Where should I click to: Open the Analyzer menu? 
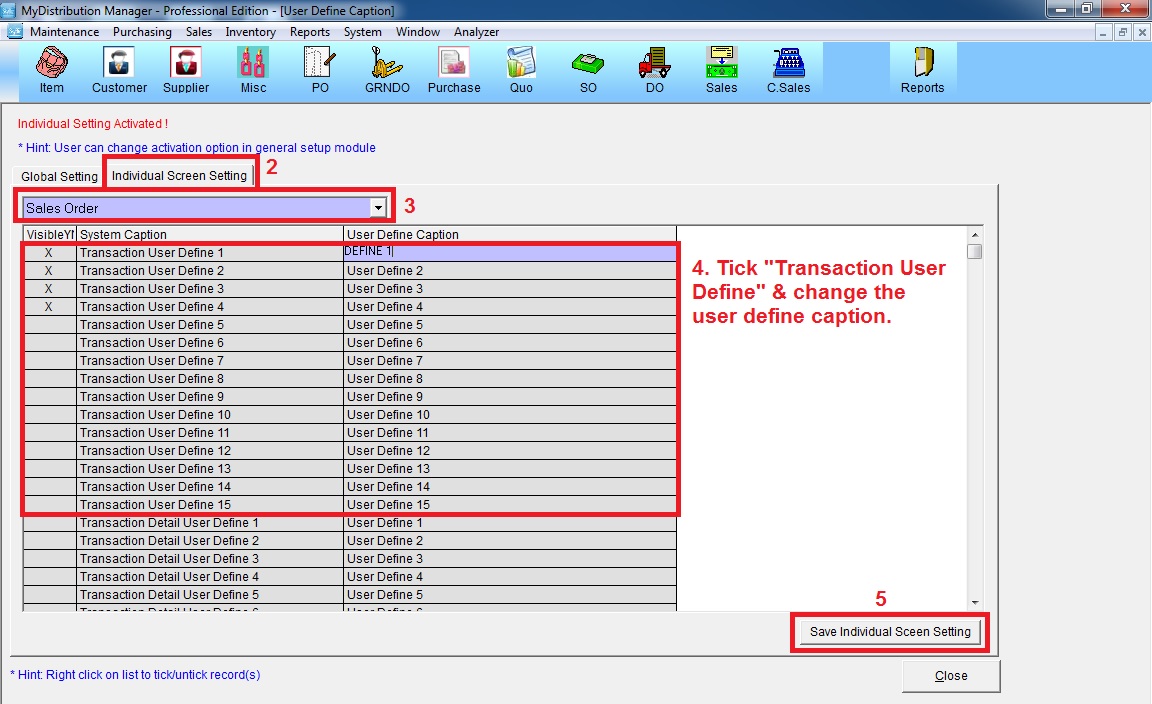476,32
